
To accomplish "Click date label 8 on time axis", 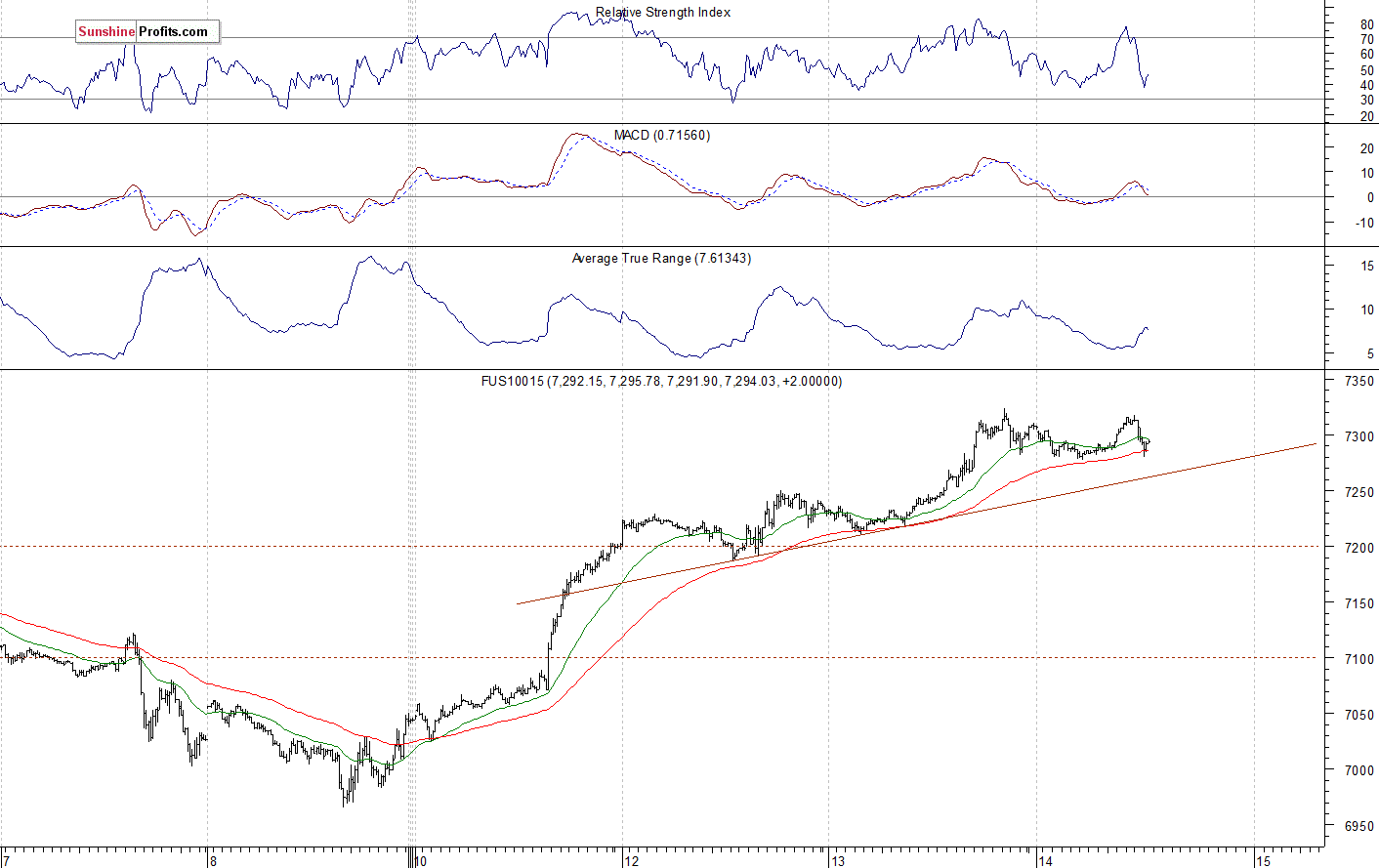I will (213, 861).
